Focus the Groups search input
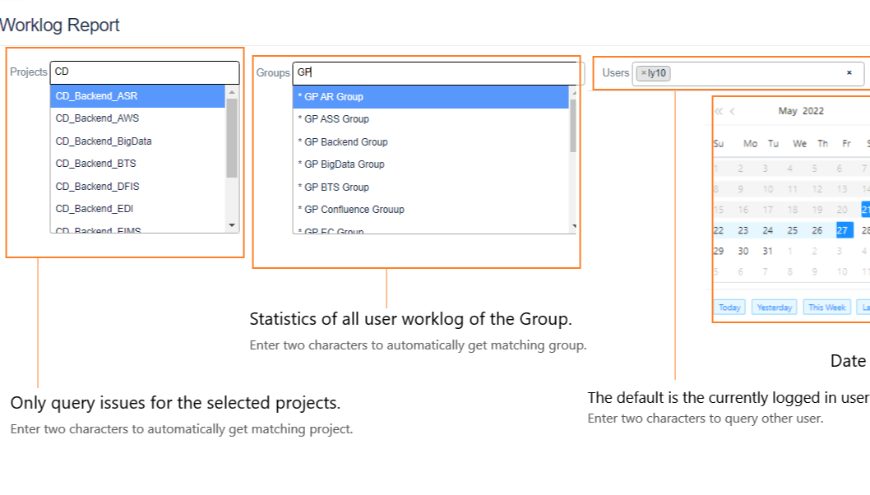The image size is (870, 495). [x=436, y=73]
